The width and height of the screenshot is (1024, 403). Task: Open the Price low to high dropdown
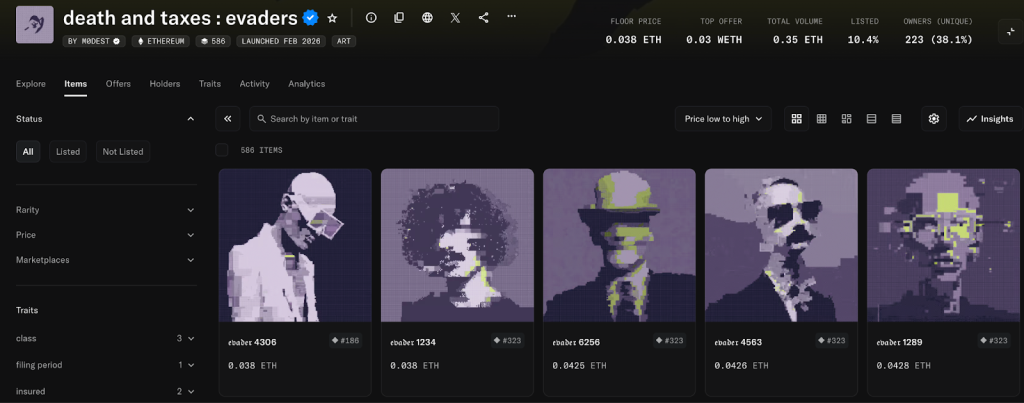point(722,119)
